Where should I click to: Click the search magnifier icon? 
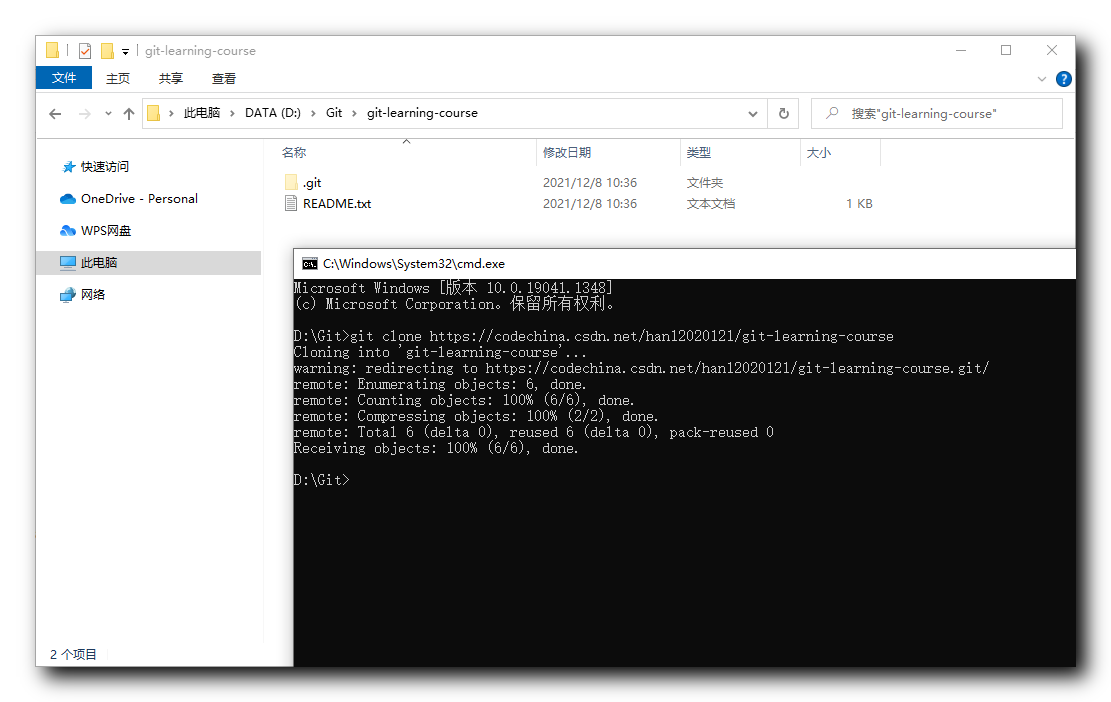(x=833, y=113)
